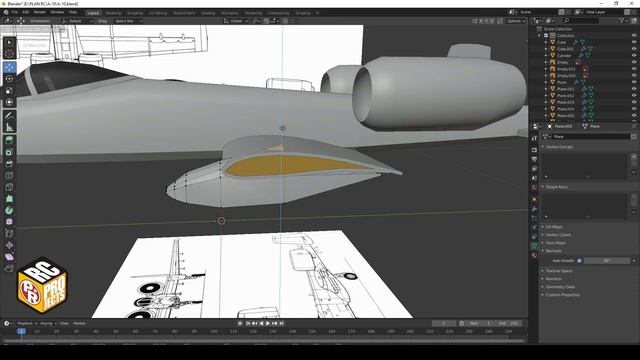Expand the Vertex Groups panel
This screenshot has width=640, height=360.
[559, 147]
